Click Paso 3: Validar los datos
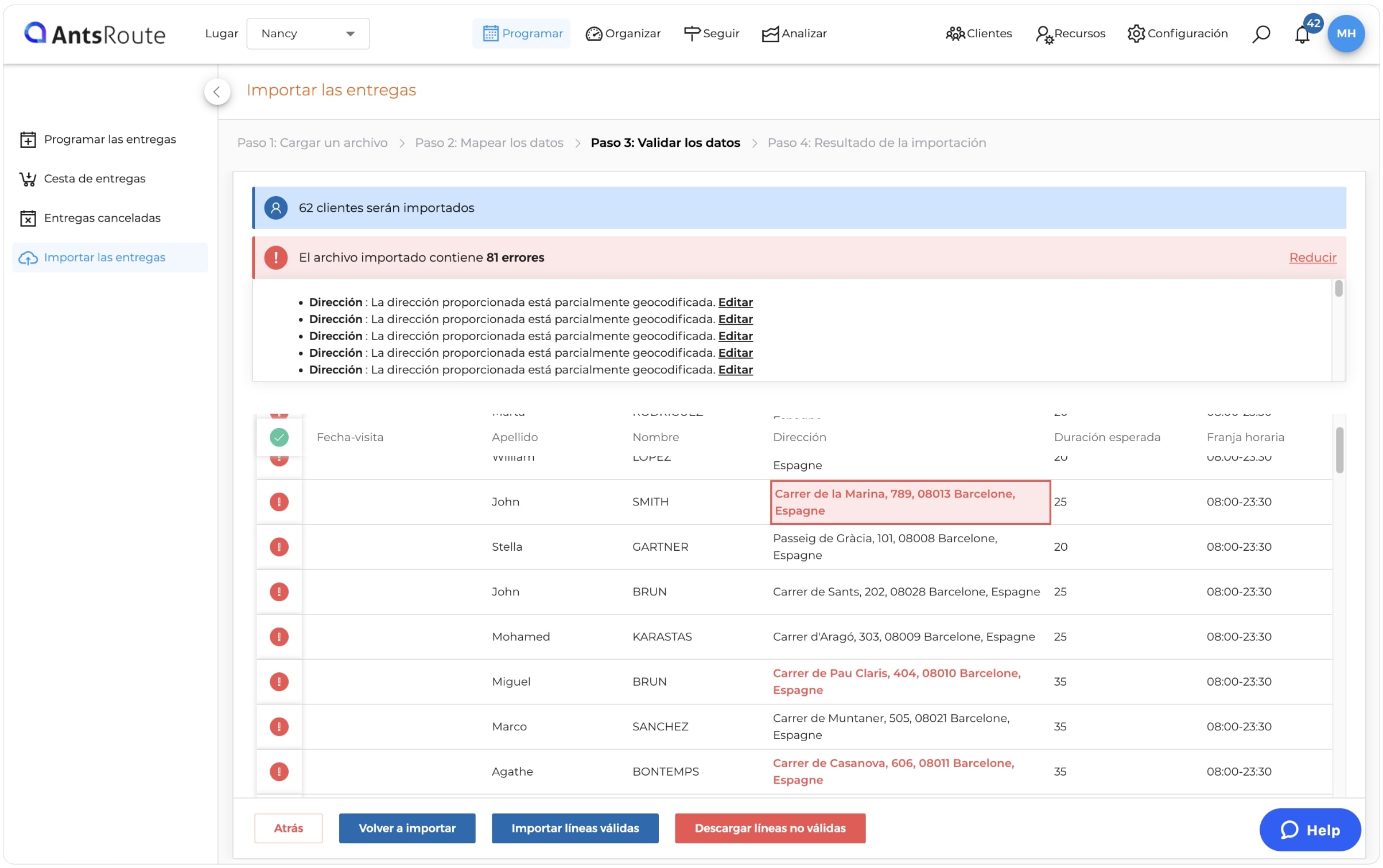 (x=665, y=142)
